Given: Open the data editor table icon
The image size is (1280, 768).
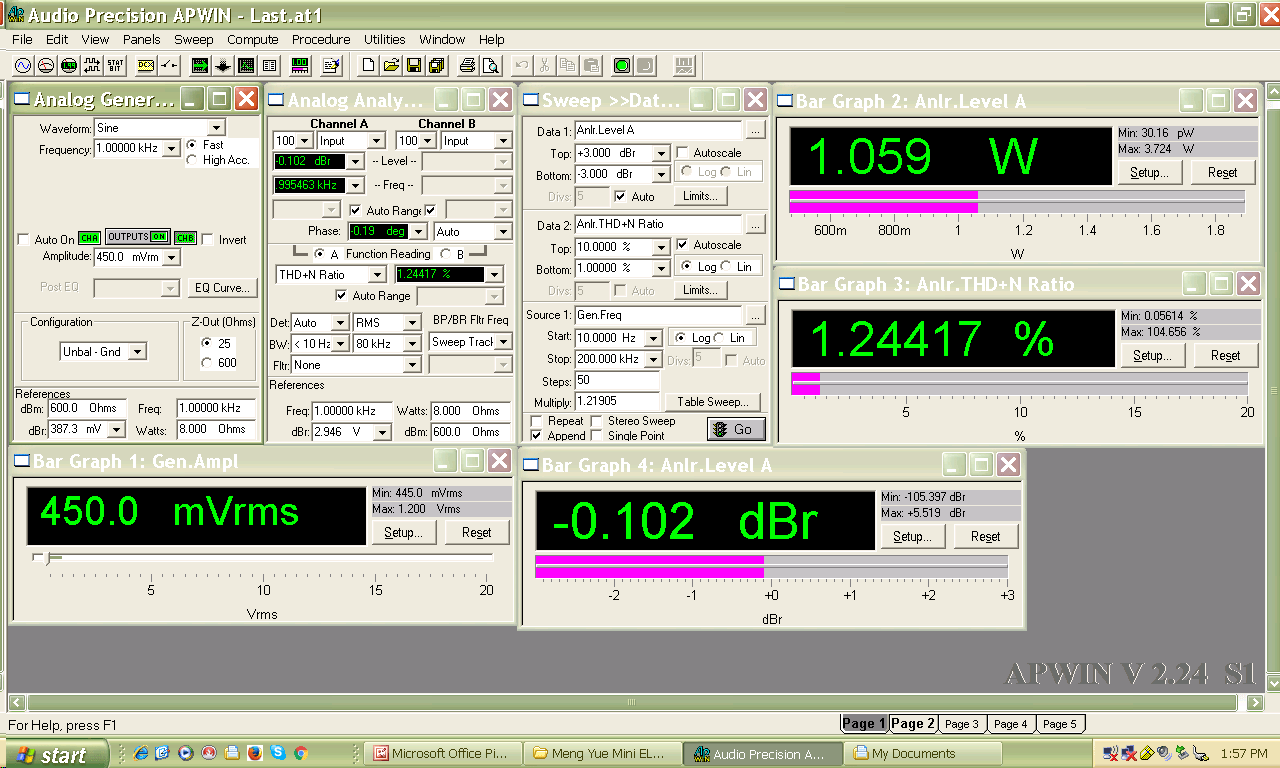Looking at the screenshot, I should pyautogui.click(x=269, y=65).
